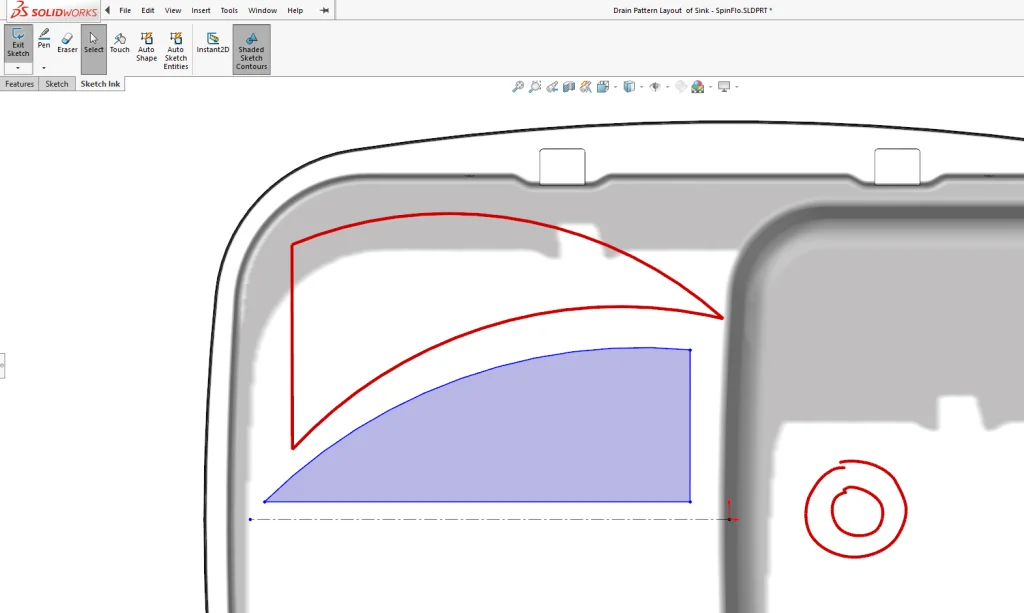
Task: Select the dash-dot construction centerline
Action: point(490,520)
